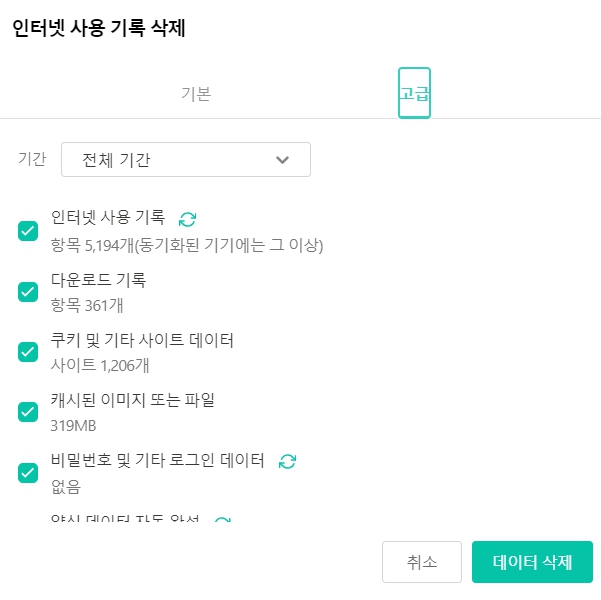Viewport: 601px width, 600px height.
Task: Click sync icon beside 인터넷 사용 기록
Action: (187, 219)
